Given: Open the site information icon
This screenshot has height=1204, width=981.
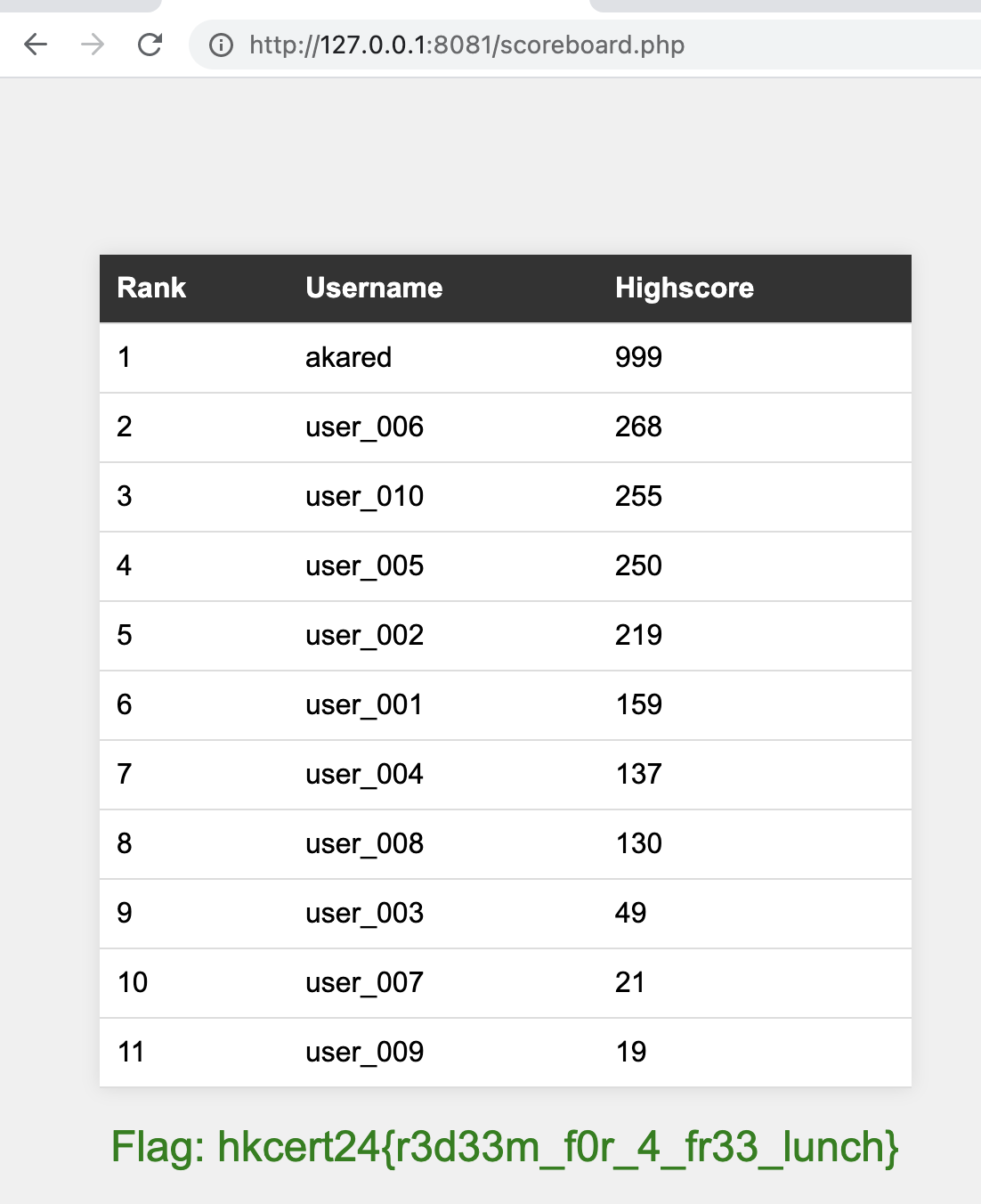Looking at the screenshot, I should pos(221,45).
